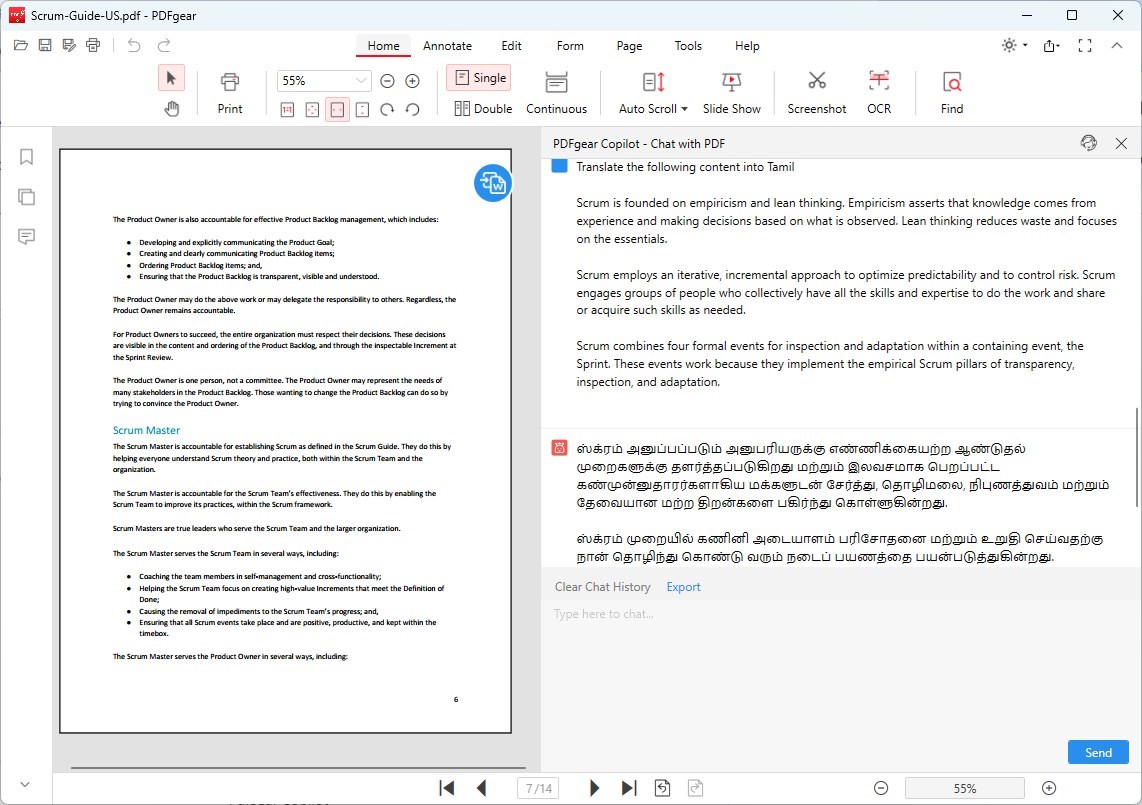Image resolution: width=1142 pixels, height=805 pixels.
Task: Open the Bookmarks panel
Action: coord(26,156)
